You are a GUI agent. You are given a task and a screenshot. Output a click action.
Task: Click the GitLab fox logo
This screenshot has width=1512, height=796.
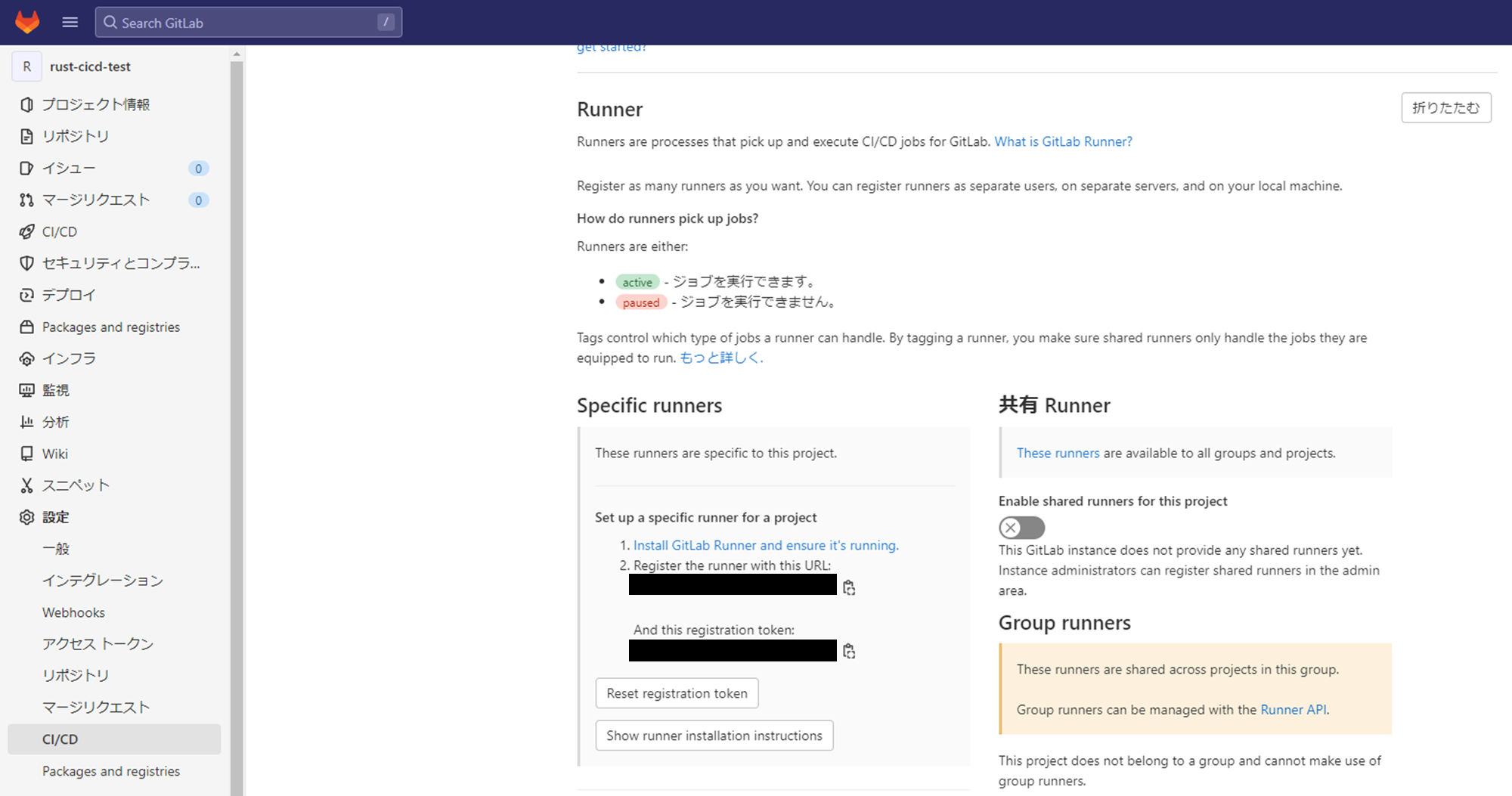[27, 22]
